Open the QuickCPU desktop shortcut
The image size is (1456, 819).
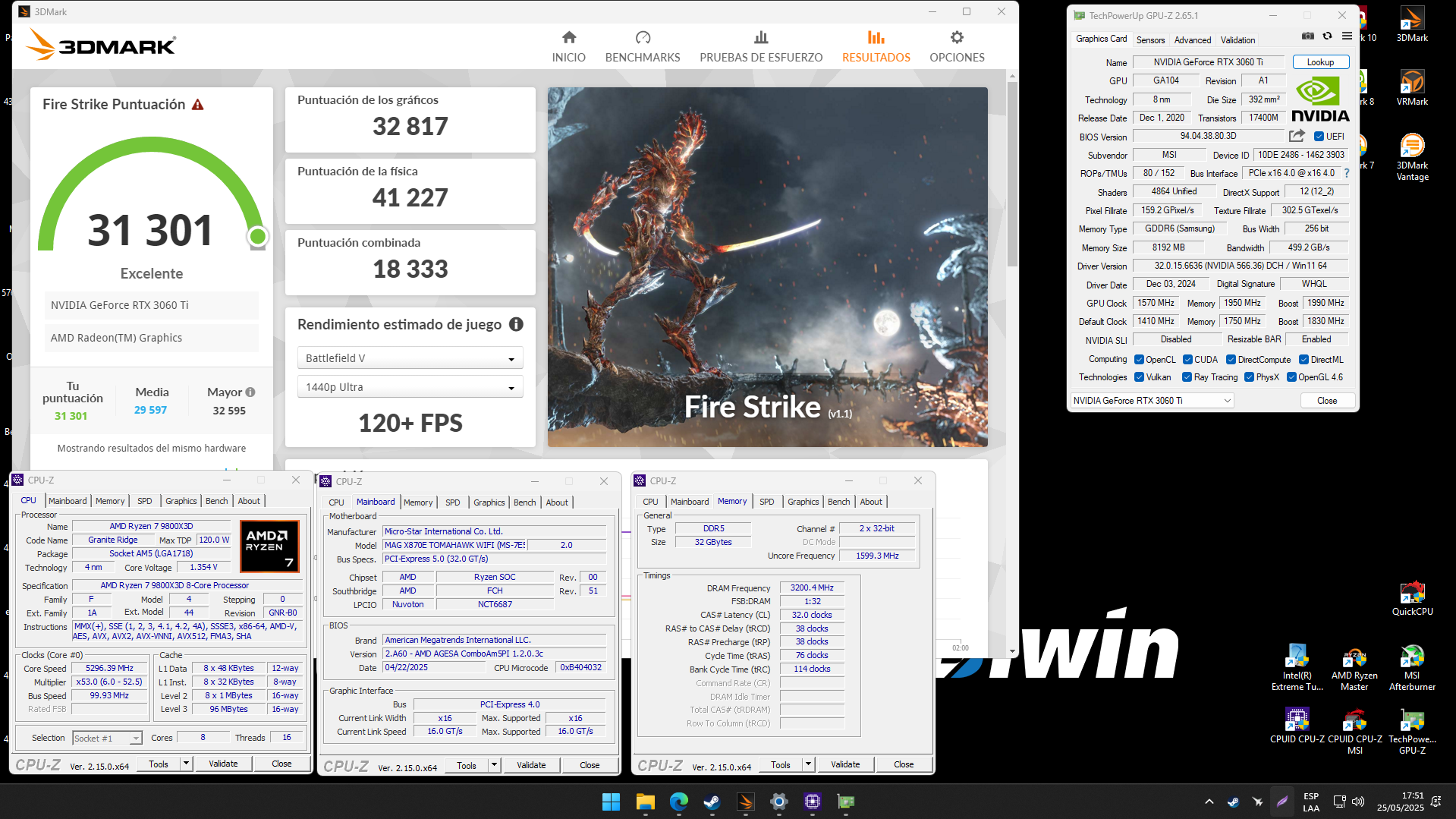pyautogui.click(x=1412, y=598)
